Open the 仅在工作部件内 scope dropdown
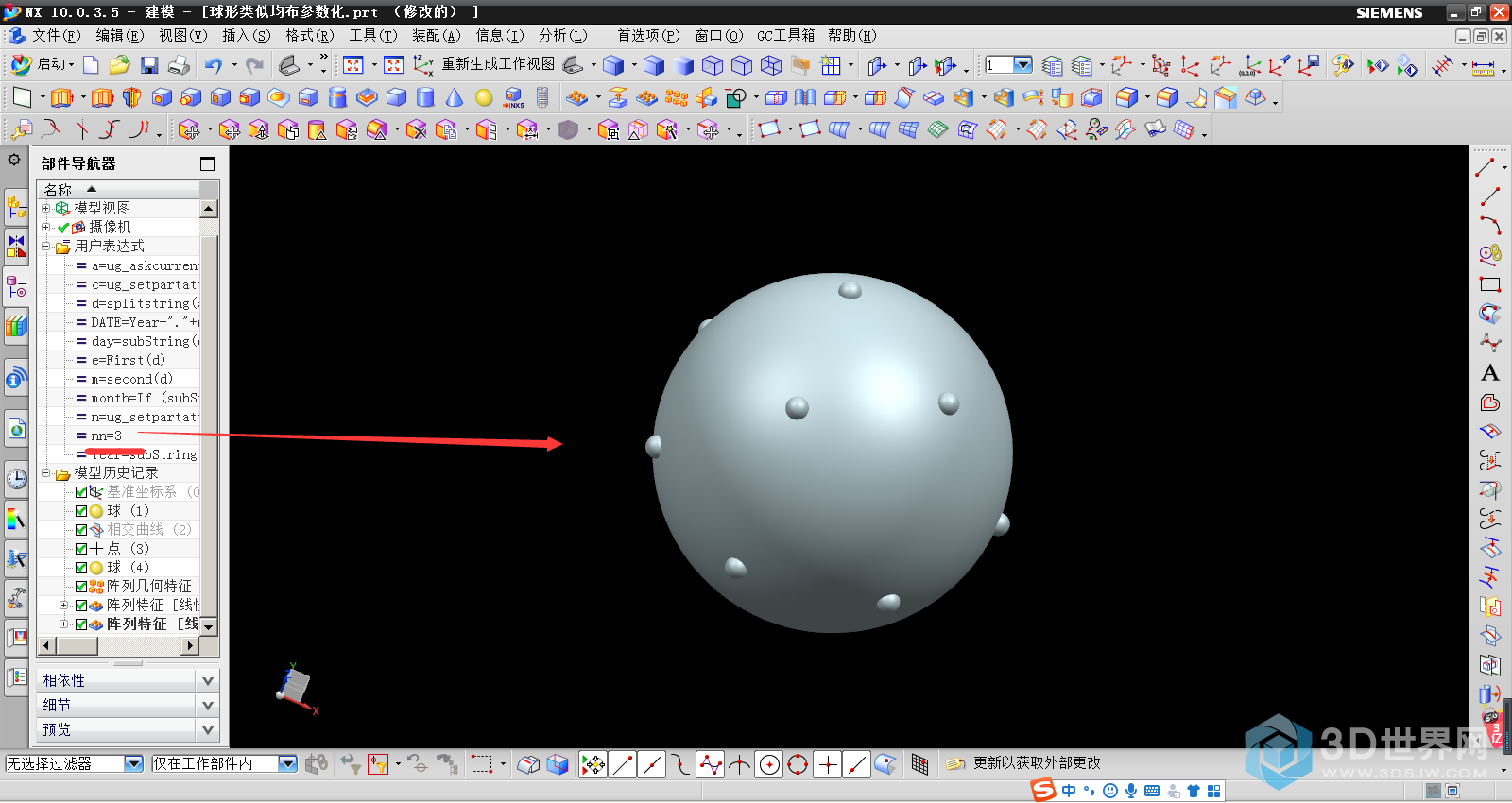 point(288,763)
